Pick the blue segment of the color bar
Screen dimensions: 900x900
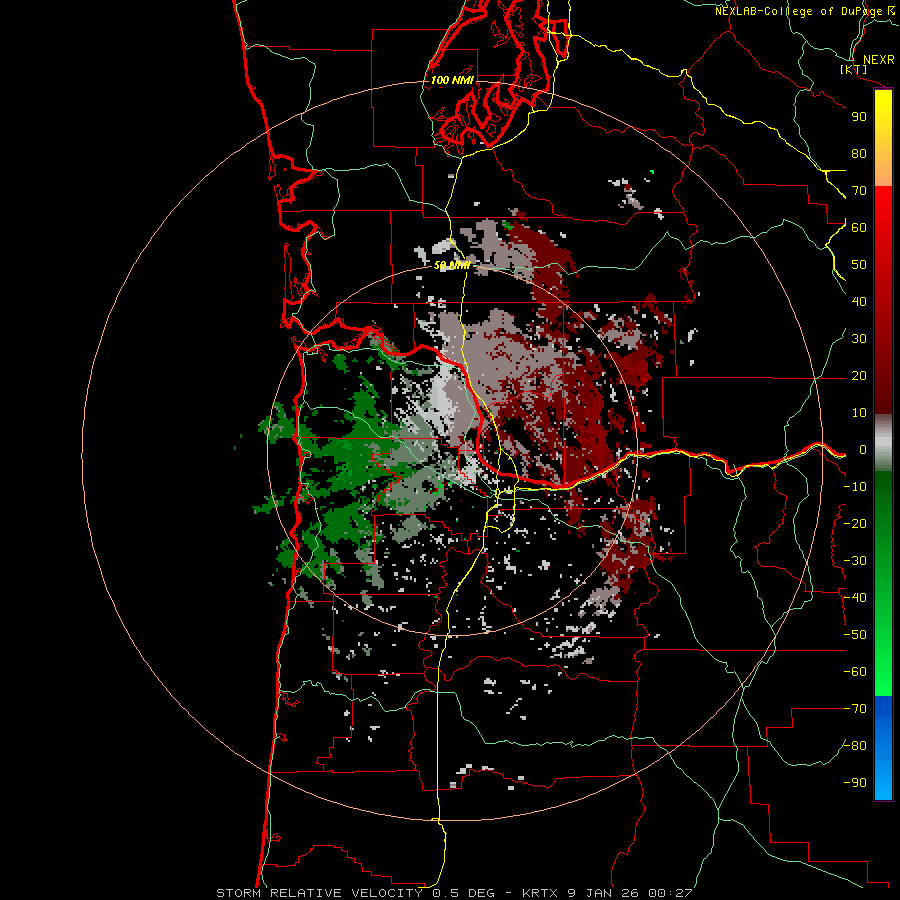click(x=883, y=748)
